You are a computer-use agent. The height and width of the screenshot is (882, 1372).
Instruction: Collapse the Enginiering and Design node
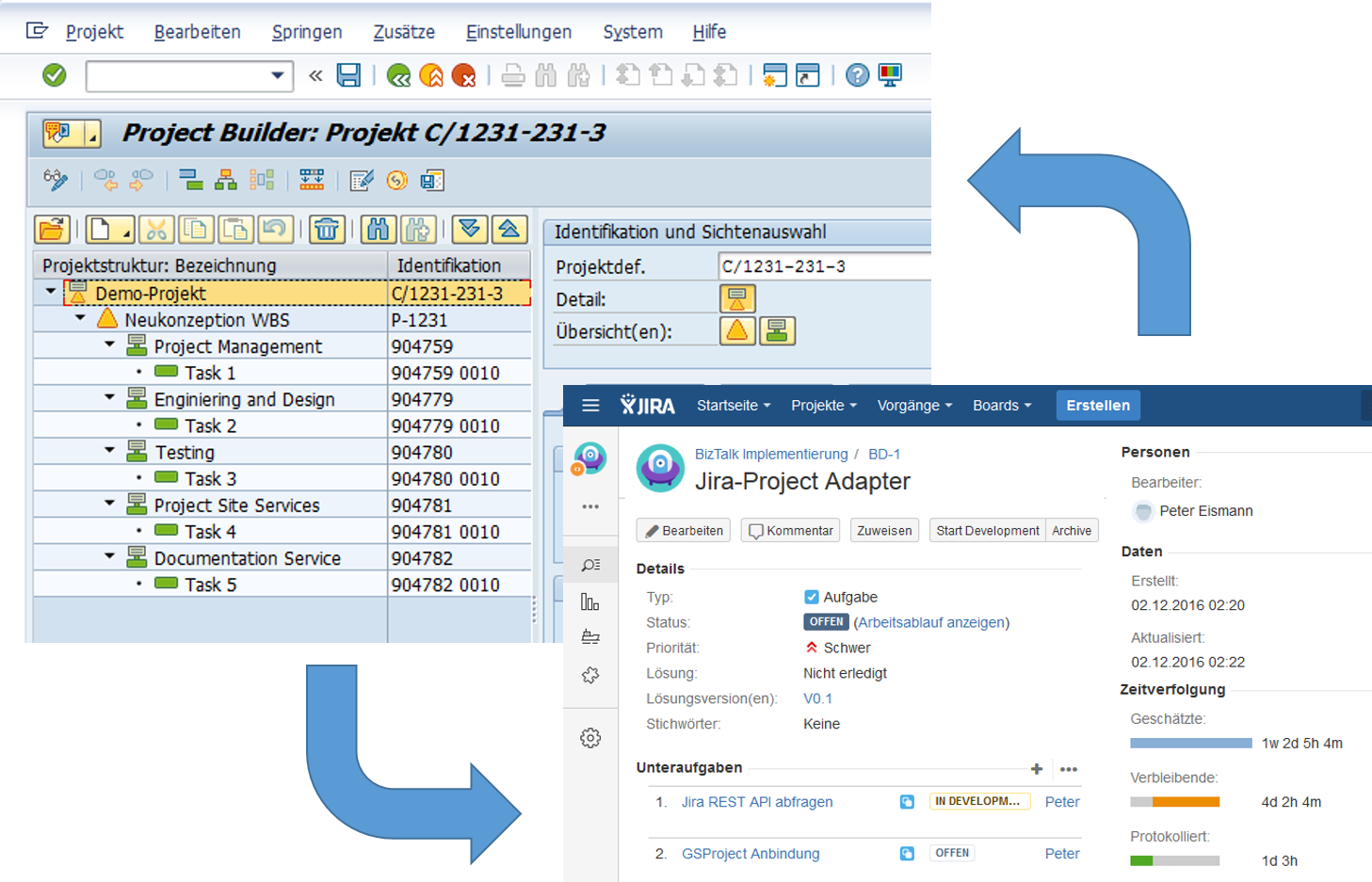point(109,397)
